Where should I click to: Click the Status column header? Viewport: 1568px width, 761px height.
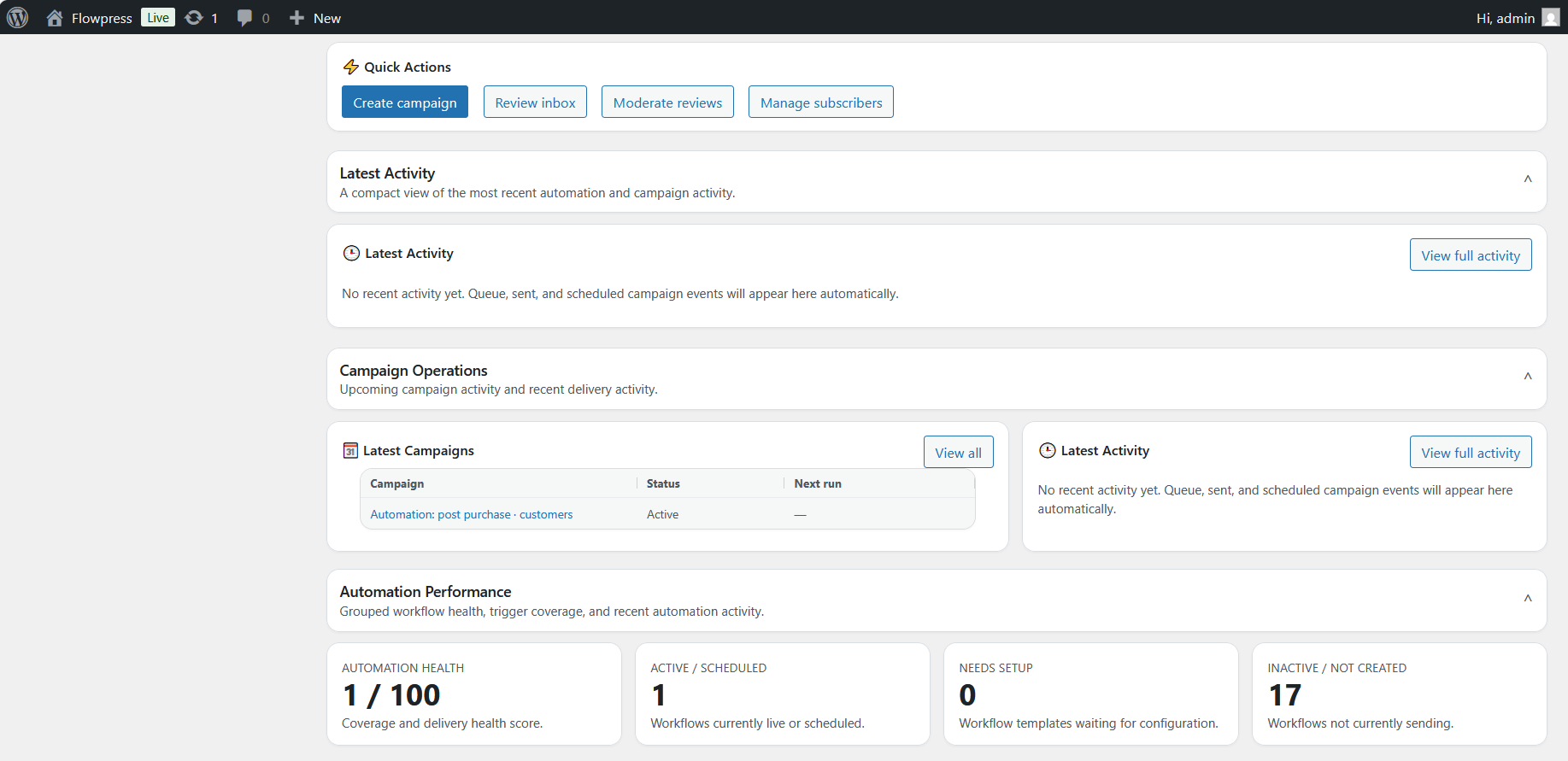663,483
